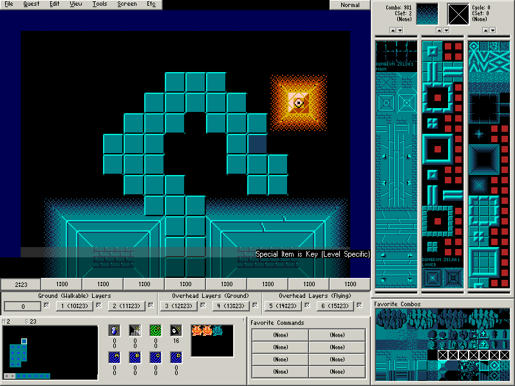Open the File menu
This screenshot has height=386, width=515.
click(x=9, y=4)
